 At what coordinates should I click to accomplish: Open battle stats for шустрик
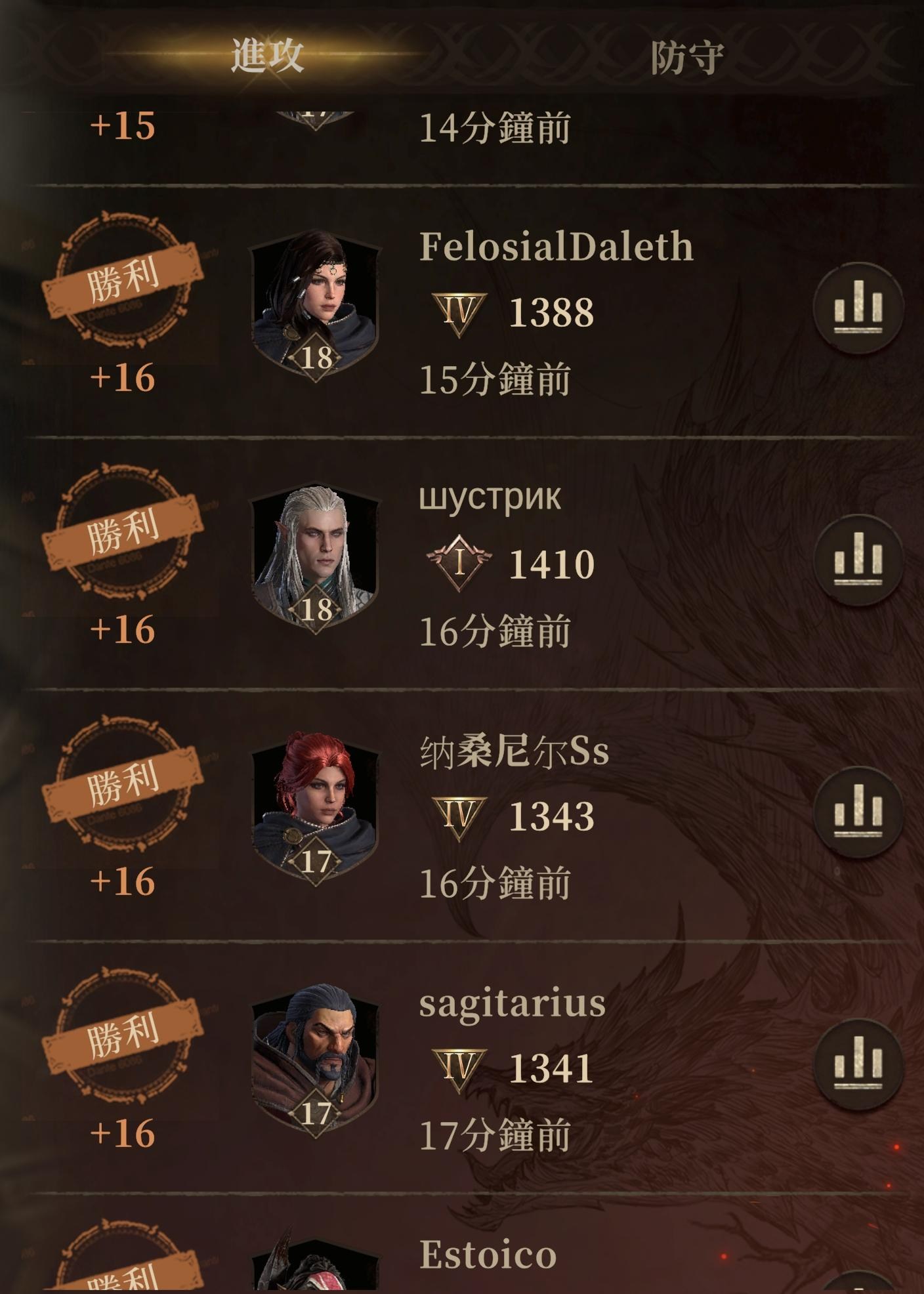[x=858, y=560]
